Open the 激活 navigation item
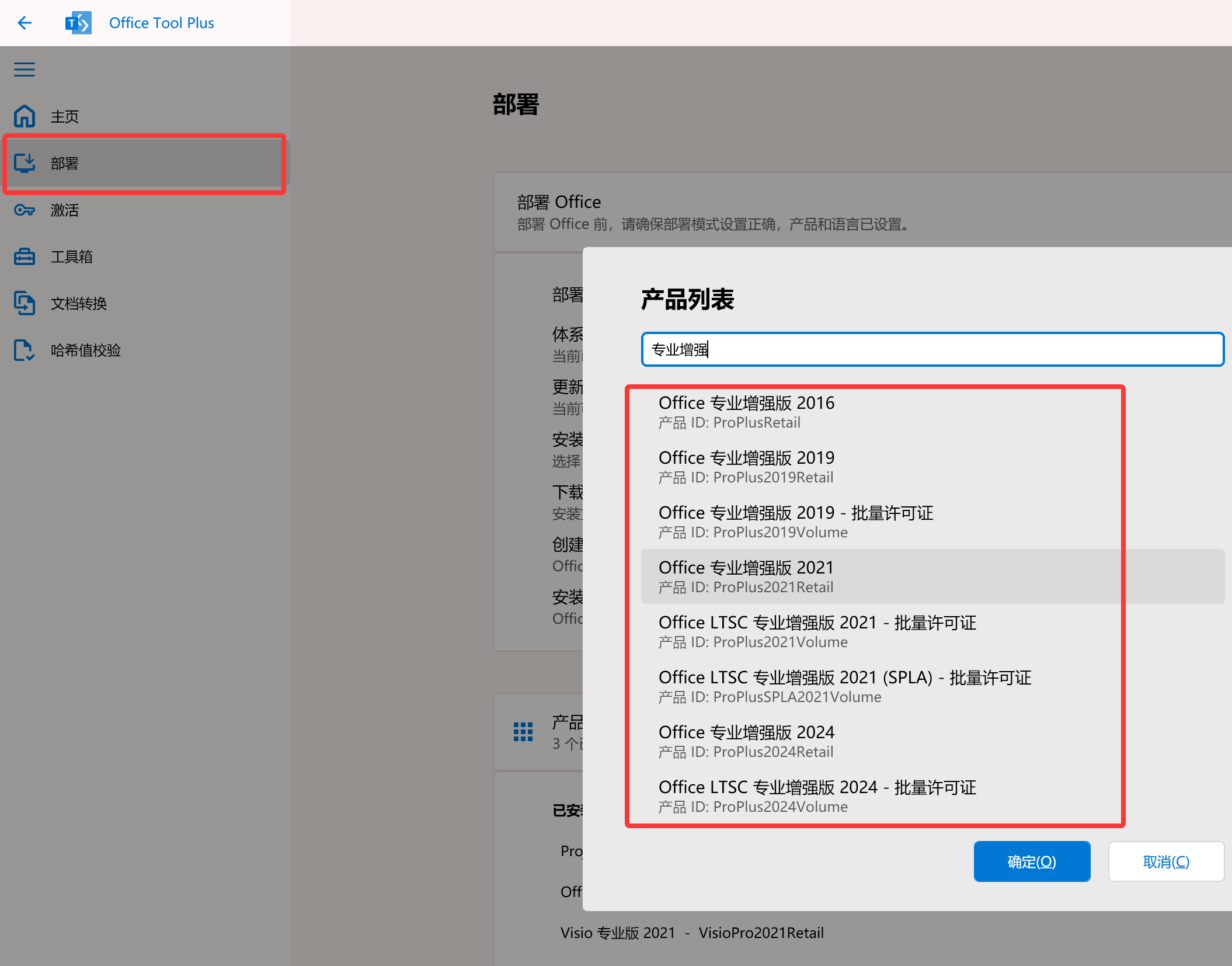1232x966 pixels. pos(145,210)
